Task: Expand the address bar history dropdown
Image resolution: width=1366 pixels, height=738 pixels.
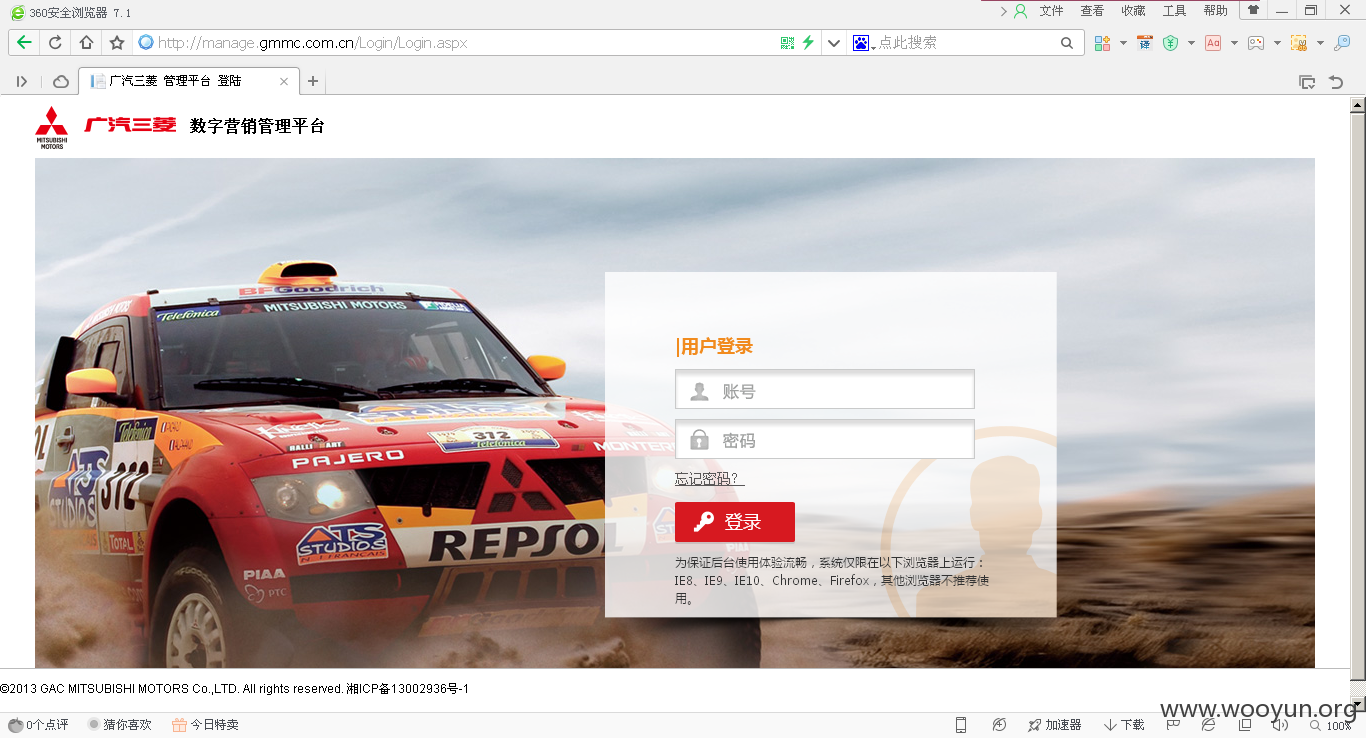Action: [833, 43]
